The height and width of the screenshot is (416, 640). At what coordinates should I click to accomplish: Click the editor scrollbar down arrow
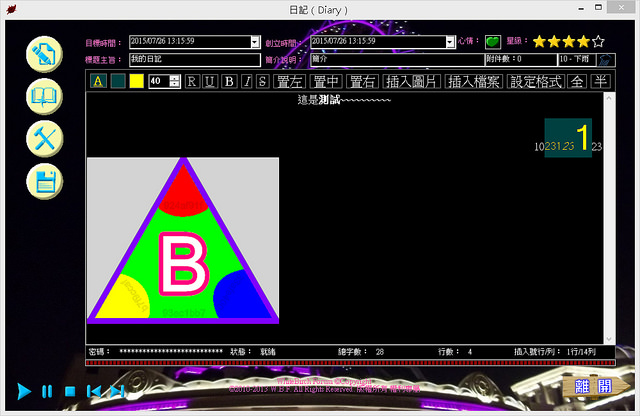pyautogui.click(x=609, y=339)
